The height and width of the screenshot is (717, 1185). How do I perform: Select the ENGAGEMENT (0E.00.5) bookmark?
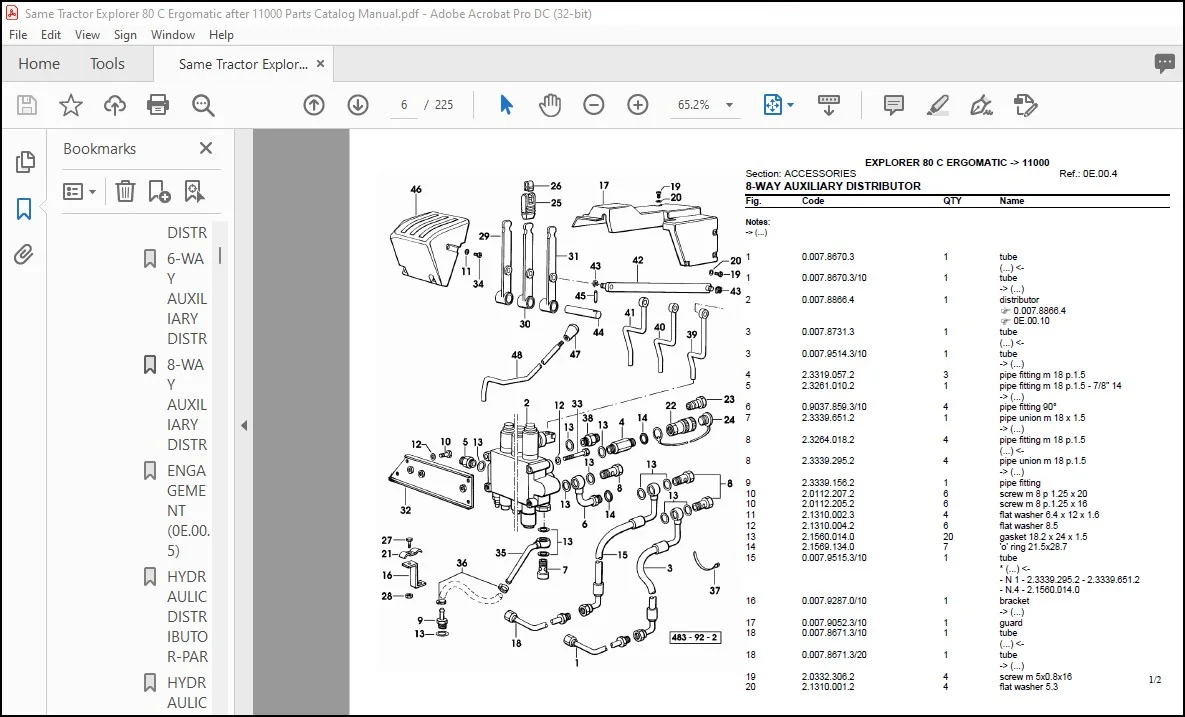click(x=187, y=510)
